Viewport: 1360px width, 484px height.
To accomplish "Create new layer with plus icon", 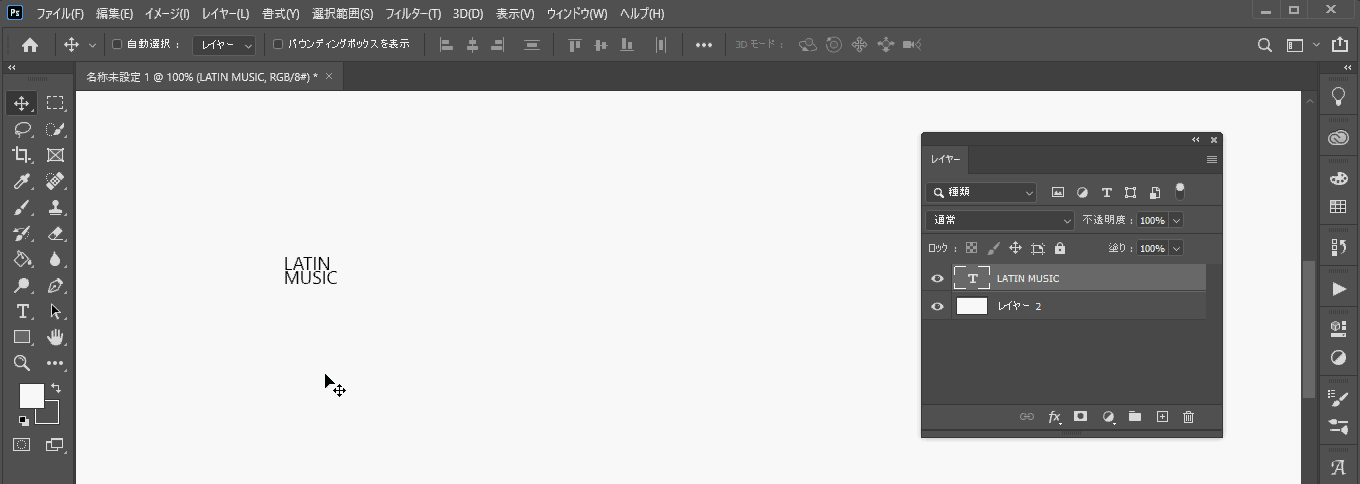I will [x=1162, y=417].
